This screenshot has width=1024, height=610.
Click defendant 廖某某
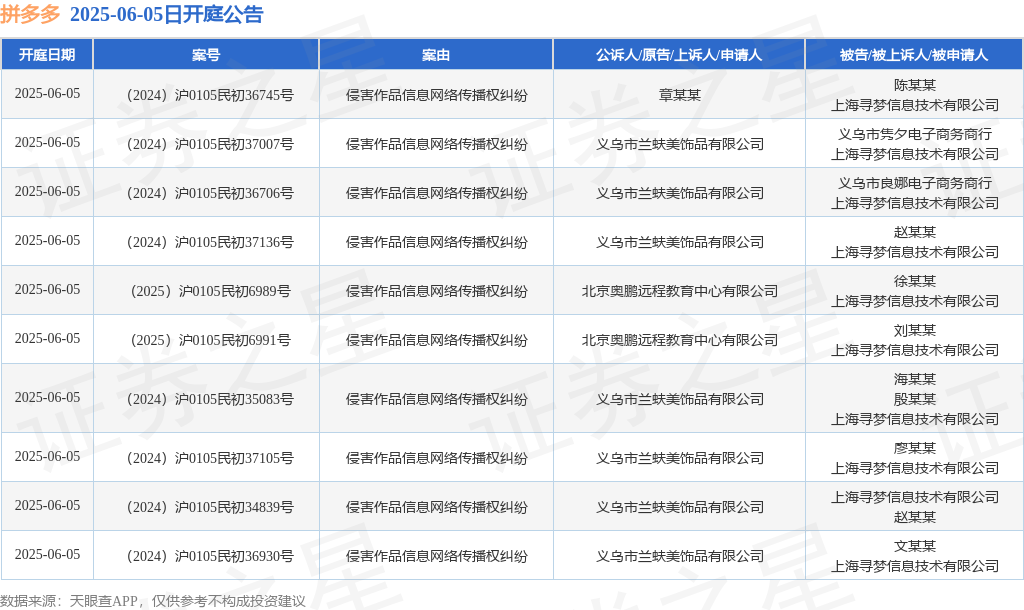[x=914, y=448]
